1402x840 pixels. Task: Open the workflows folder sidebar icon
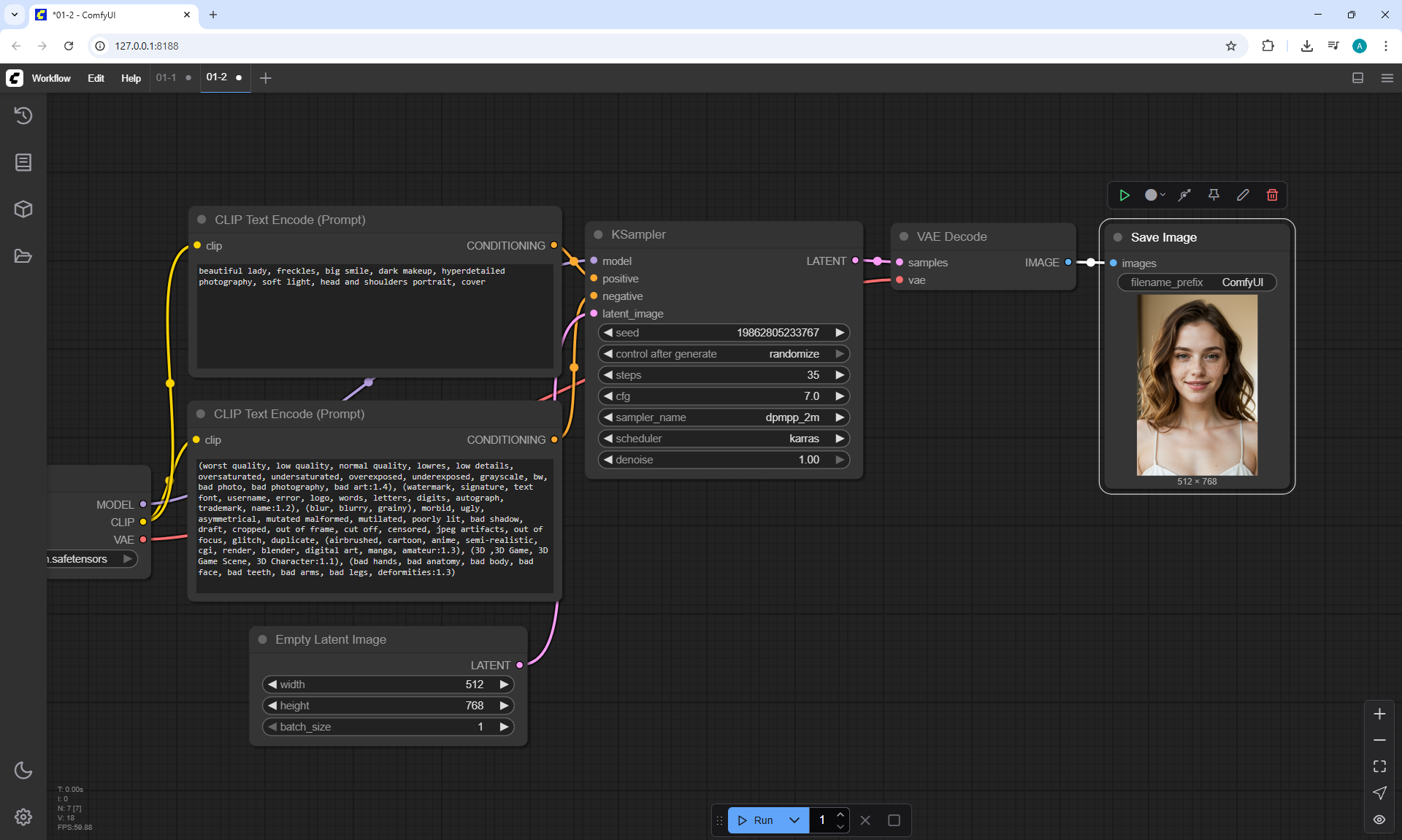pyautogui.click(x=23, y=256)
